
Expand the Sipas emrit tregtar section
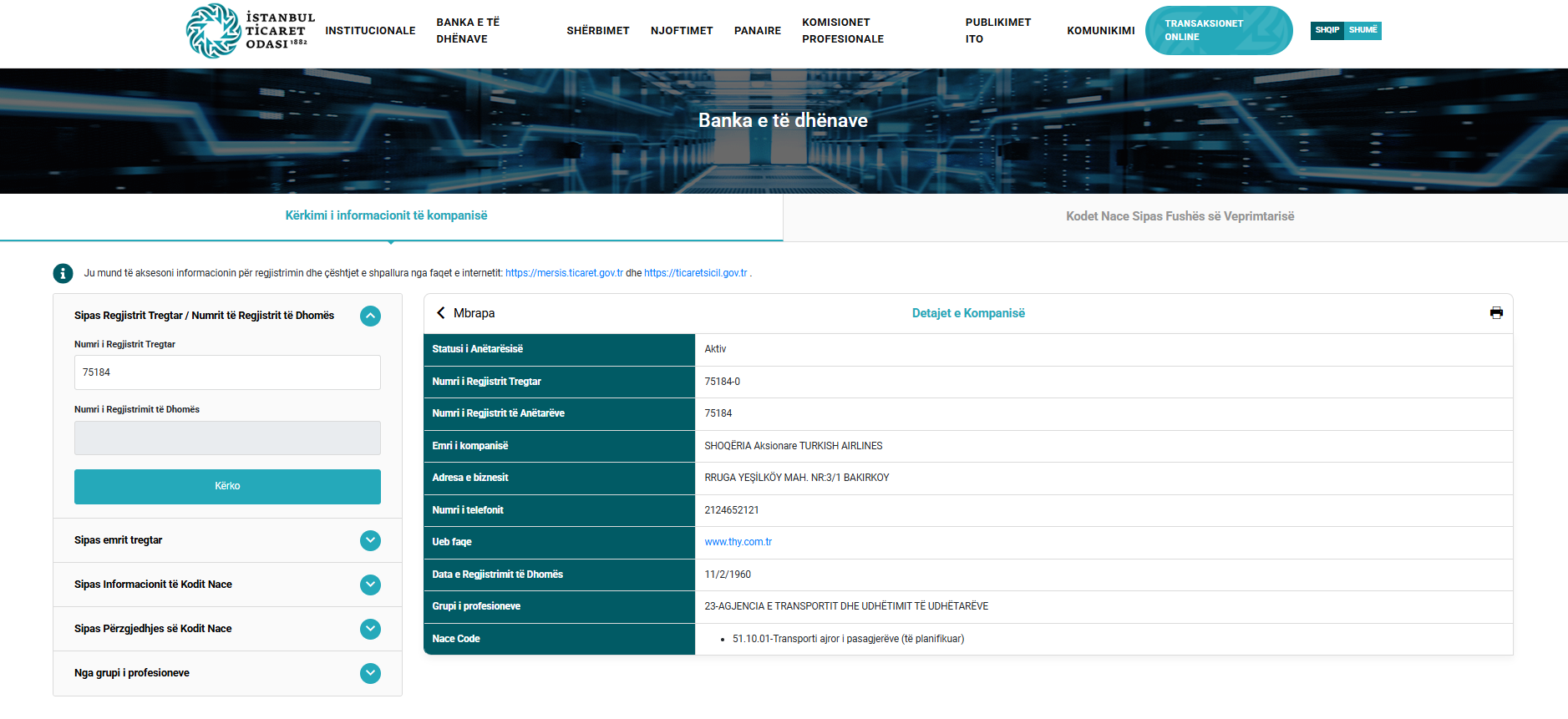click(370, 540)
